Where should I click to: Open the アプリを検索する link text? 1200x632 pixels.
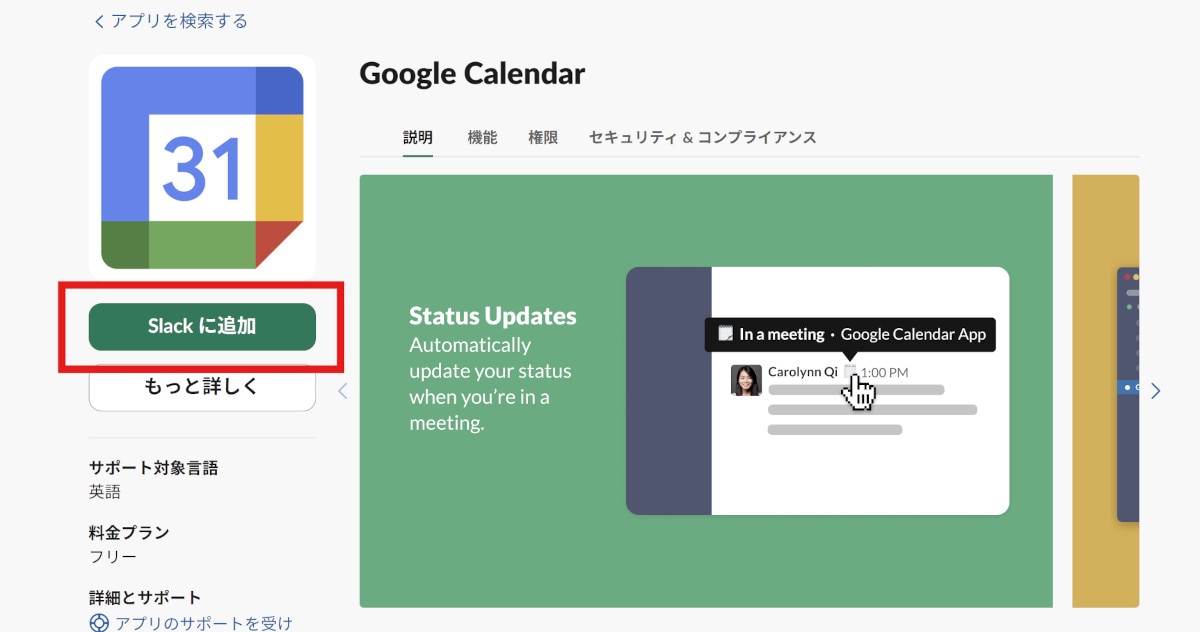pos(178,21)
